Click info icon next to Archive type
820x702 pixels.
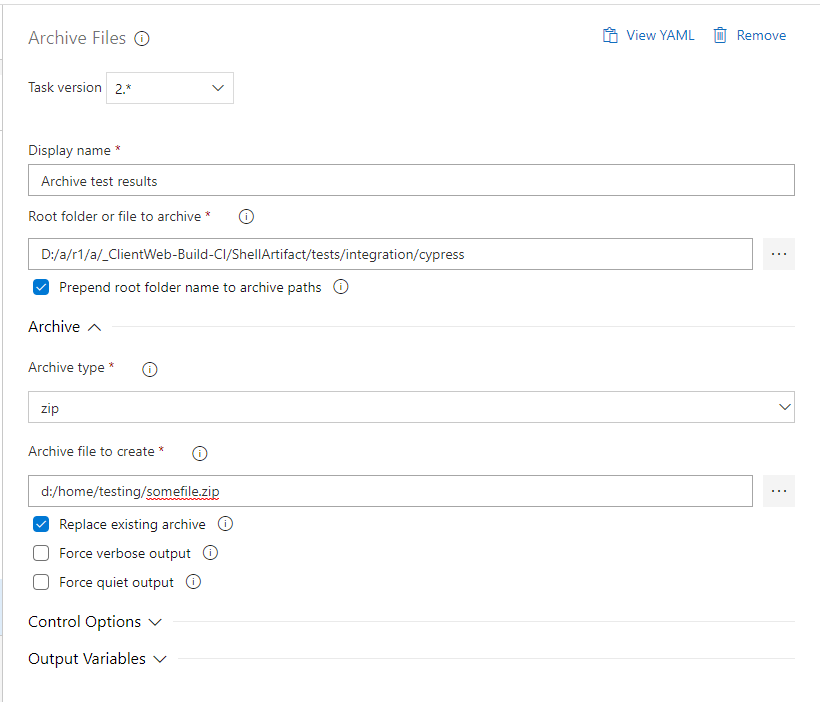coord(150,369)
